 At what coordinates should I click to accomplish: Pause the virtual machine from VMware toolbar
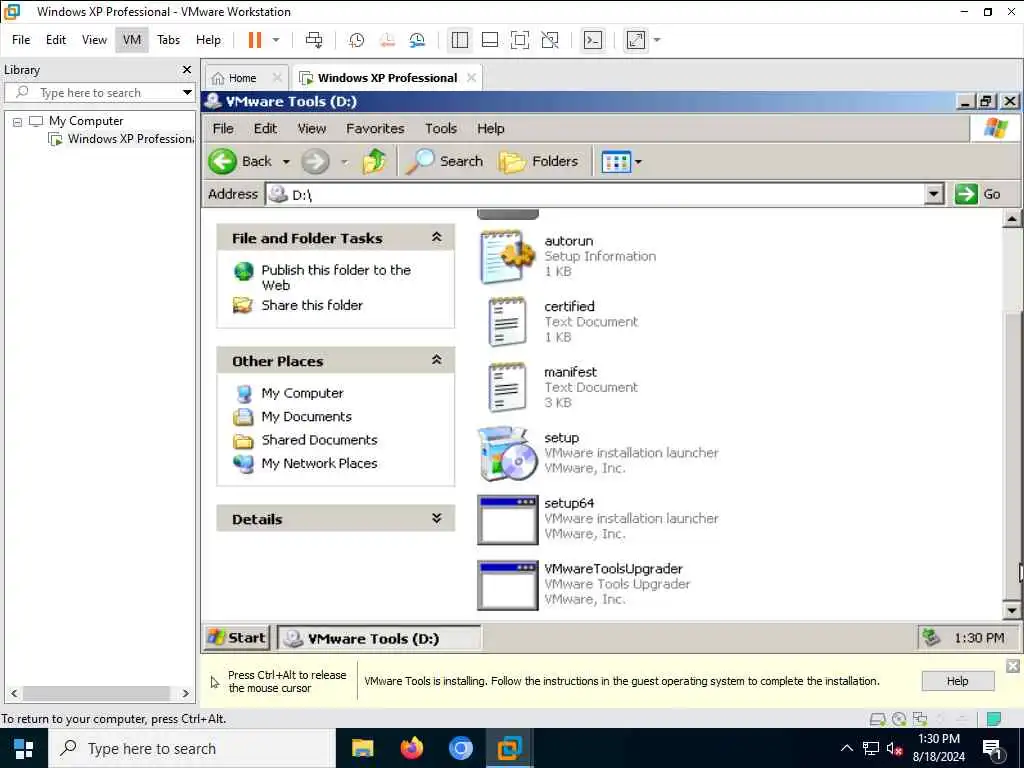[x=255, y=40]
